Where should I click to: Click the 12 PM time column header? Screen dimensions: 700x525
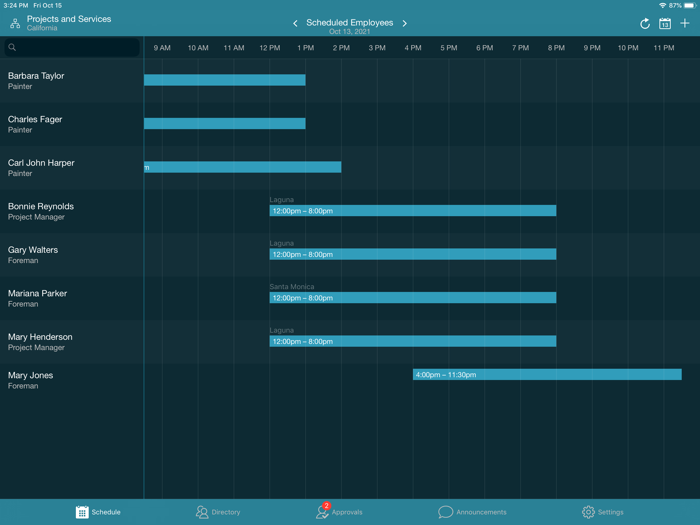coord(270,48)
